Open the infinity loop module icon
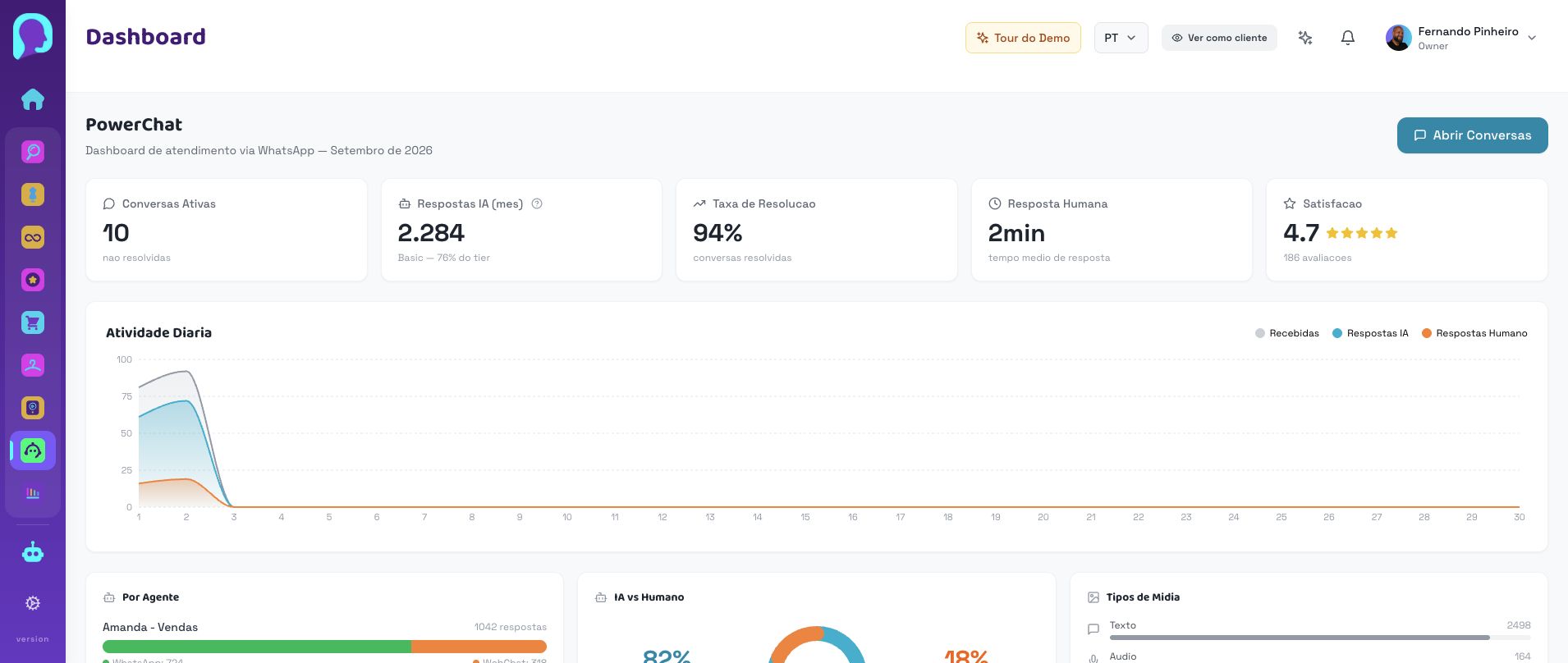Screen dimensions: 1568x663 coord(33,237)
